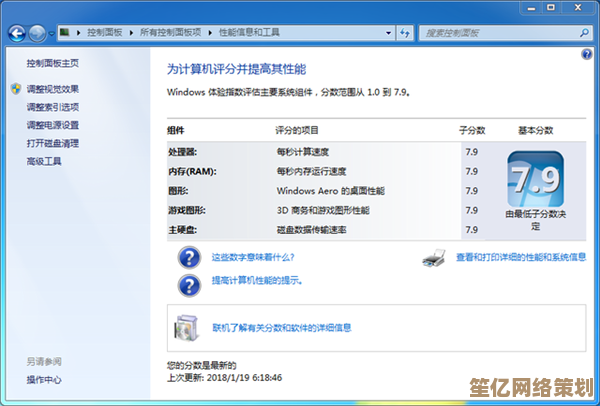
Task: Click question icon beside 这些数字意味着什么
Action: click(189, 258)
